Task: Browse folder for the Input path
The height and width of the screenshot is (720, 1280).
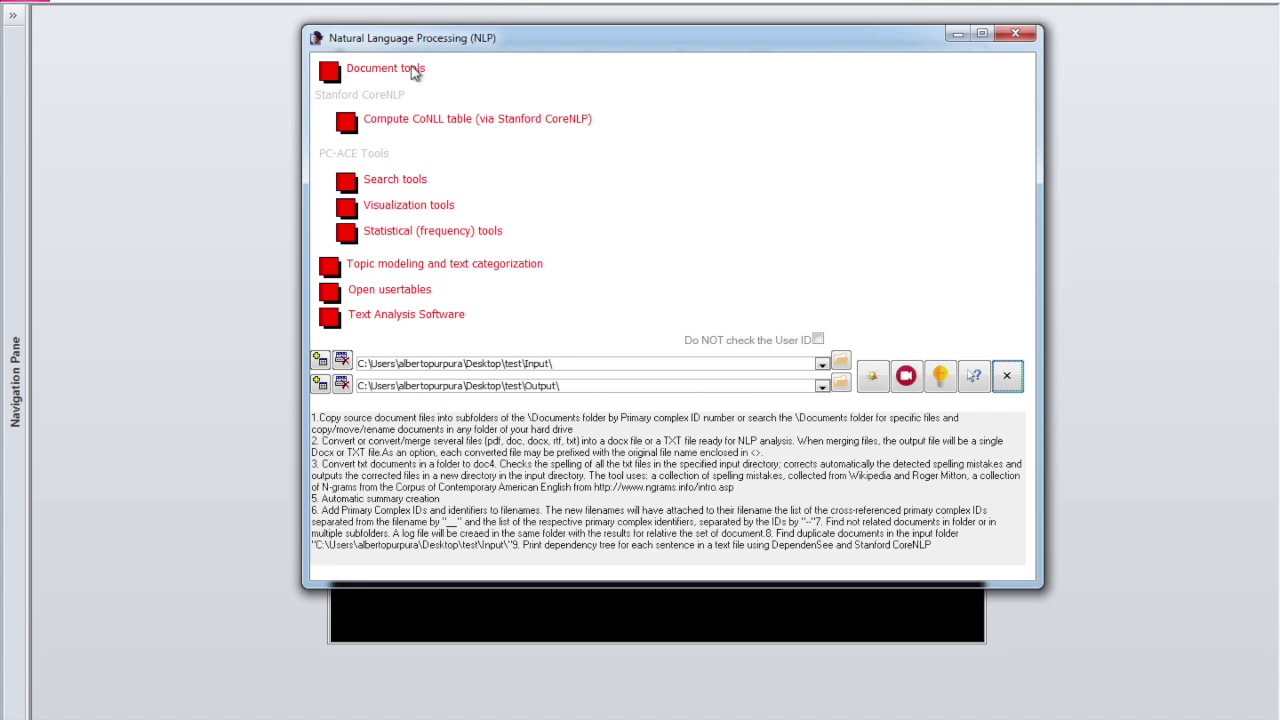Action: (x=840, y=361)
